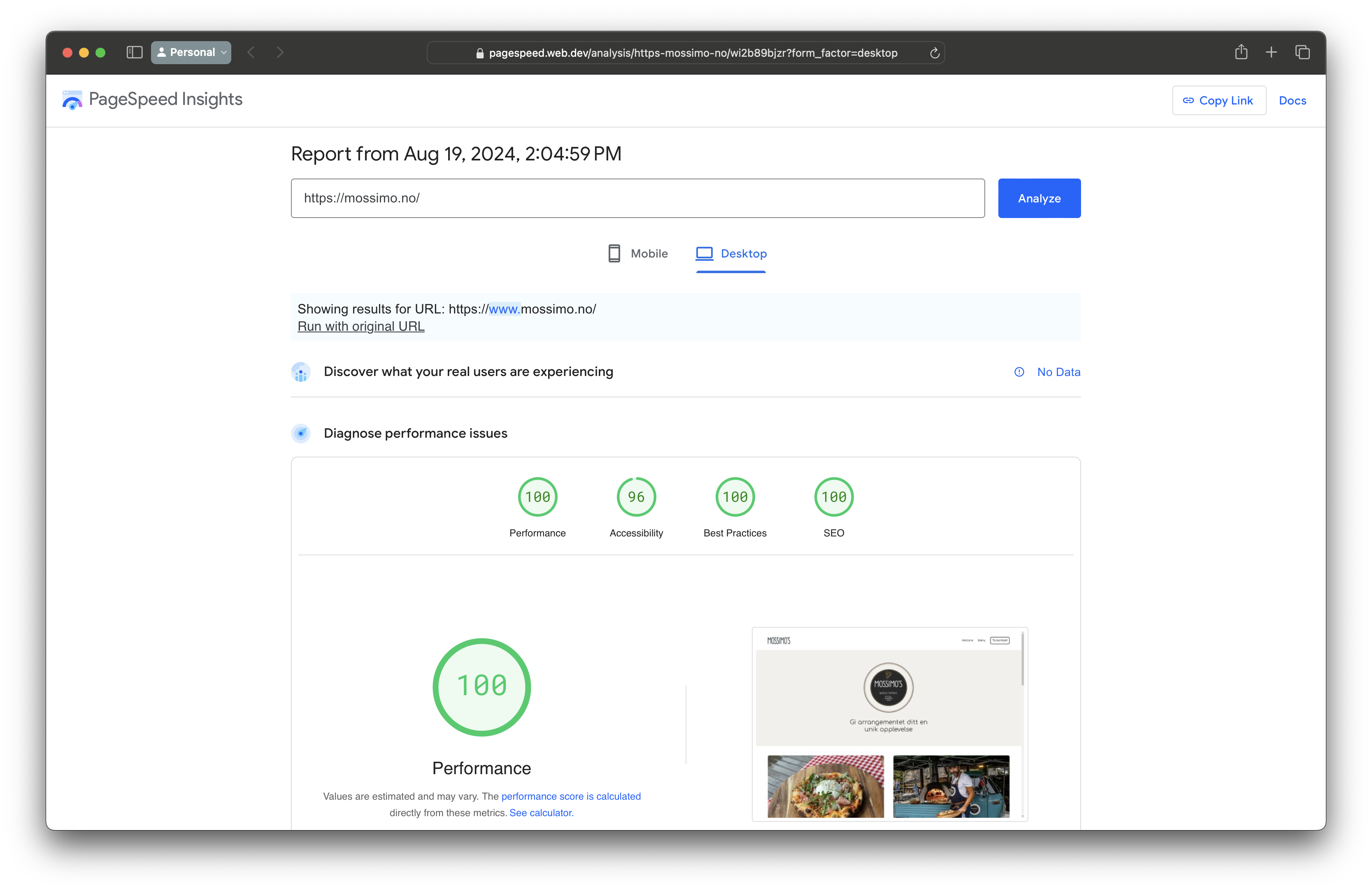The height and width of the screenshot is (891, 1372).
Task: Click the No Data label
Action: click(1058, 372)
